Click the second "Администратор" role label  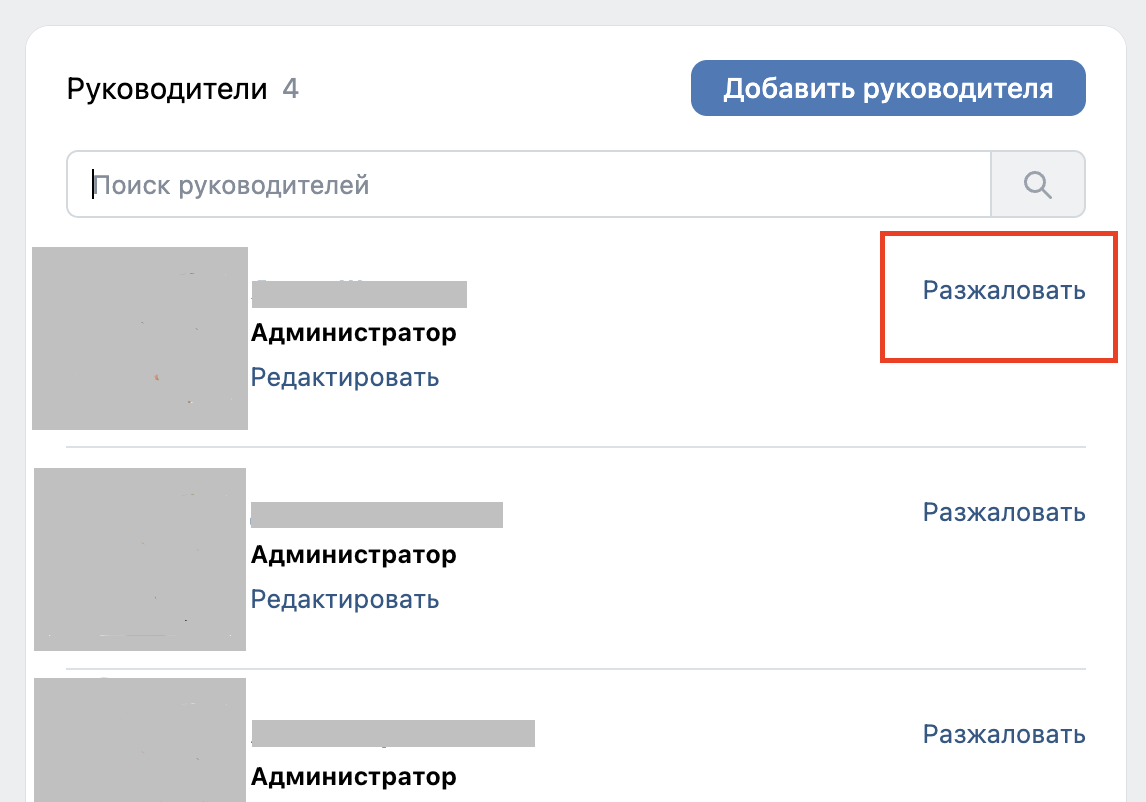click(x=355, y=554)
